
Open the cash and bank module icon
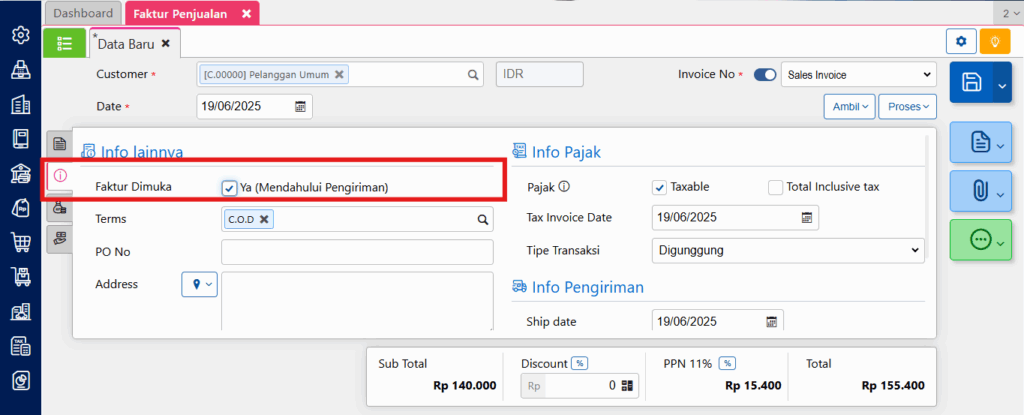tap(21, 173)
